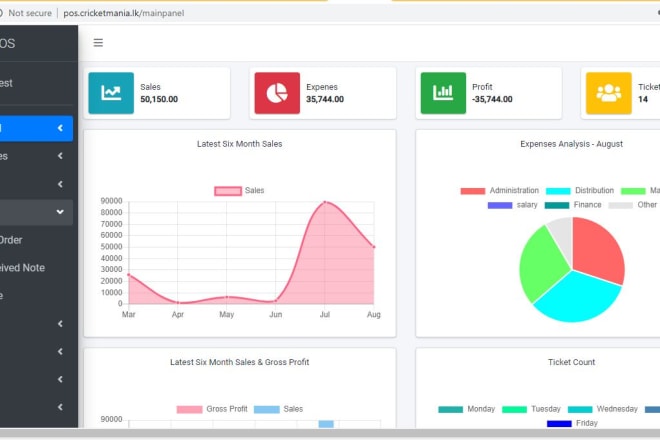
Task: Click the ticket count value 14
Action: pyautogui.click(x=643, y=99)
